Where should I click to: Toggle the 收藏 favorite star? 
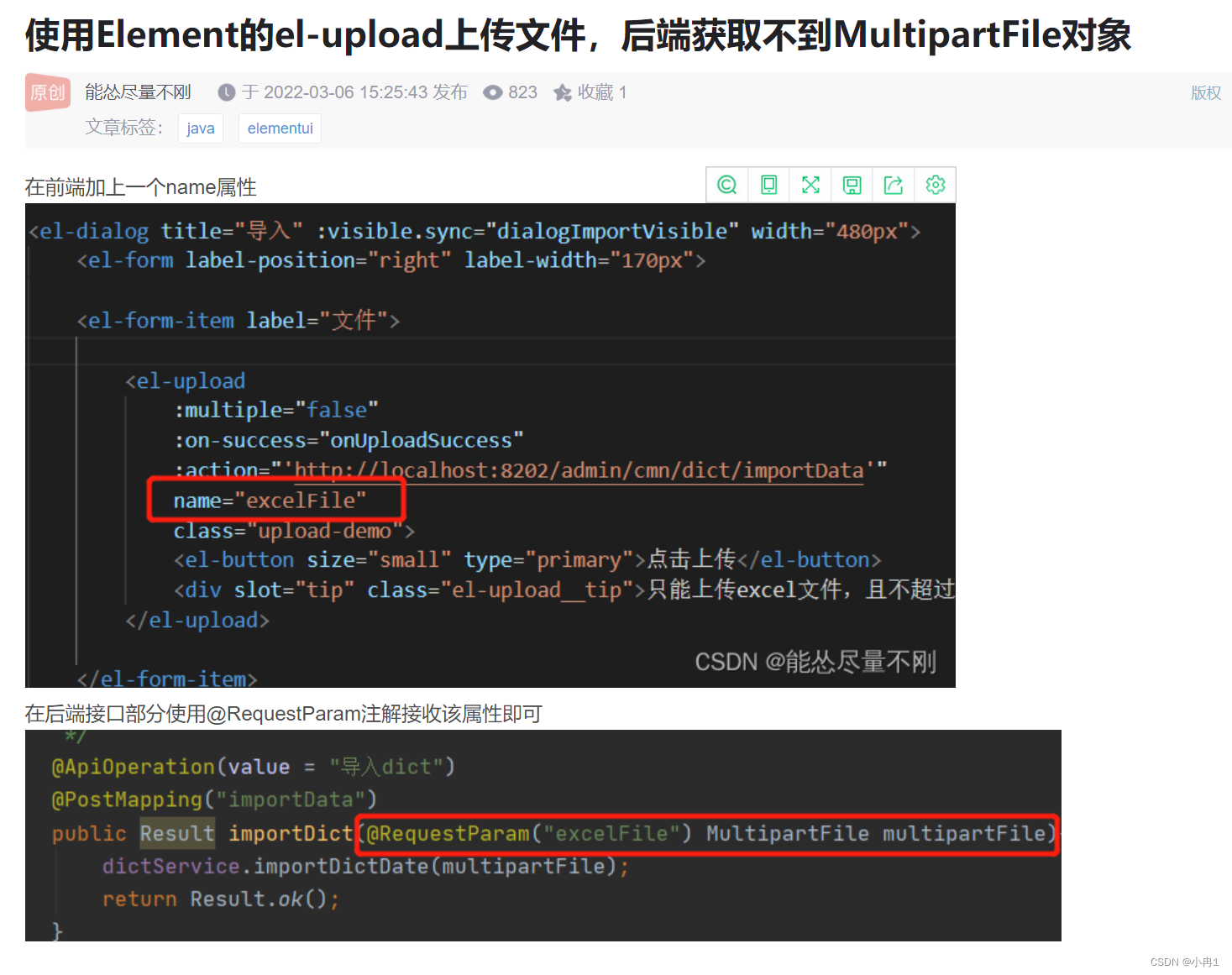tap(563, 92)
